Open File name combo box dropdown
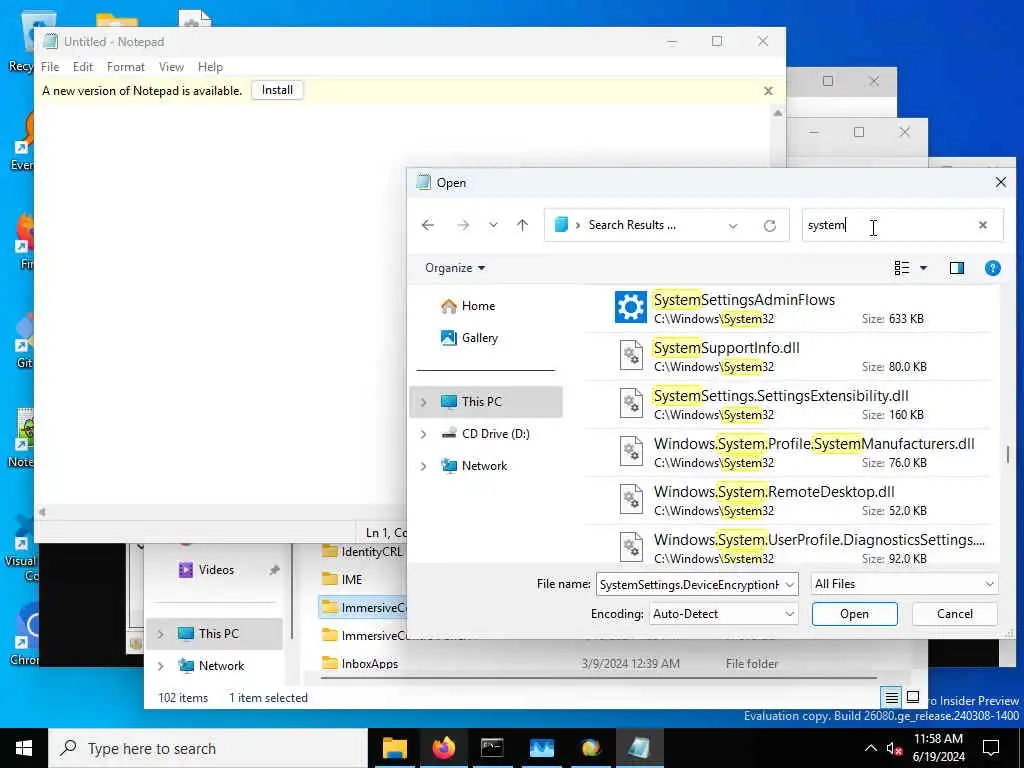 coord(790,584)
